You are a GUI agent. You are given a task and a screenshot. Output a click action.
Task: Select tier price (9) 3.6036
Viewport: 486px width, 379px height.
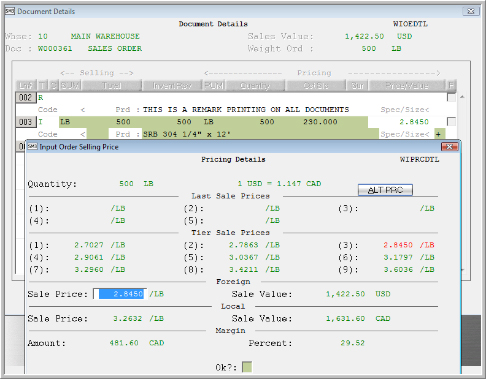tap(398, 269)
